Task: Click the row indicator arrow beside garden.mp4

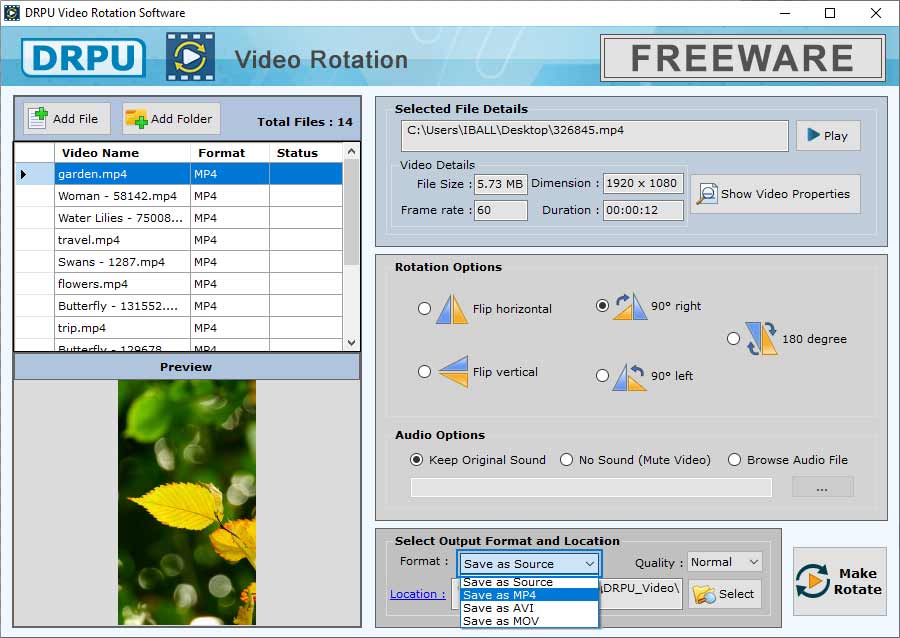Action: [23, 174]
